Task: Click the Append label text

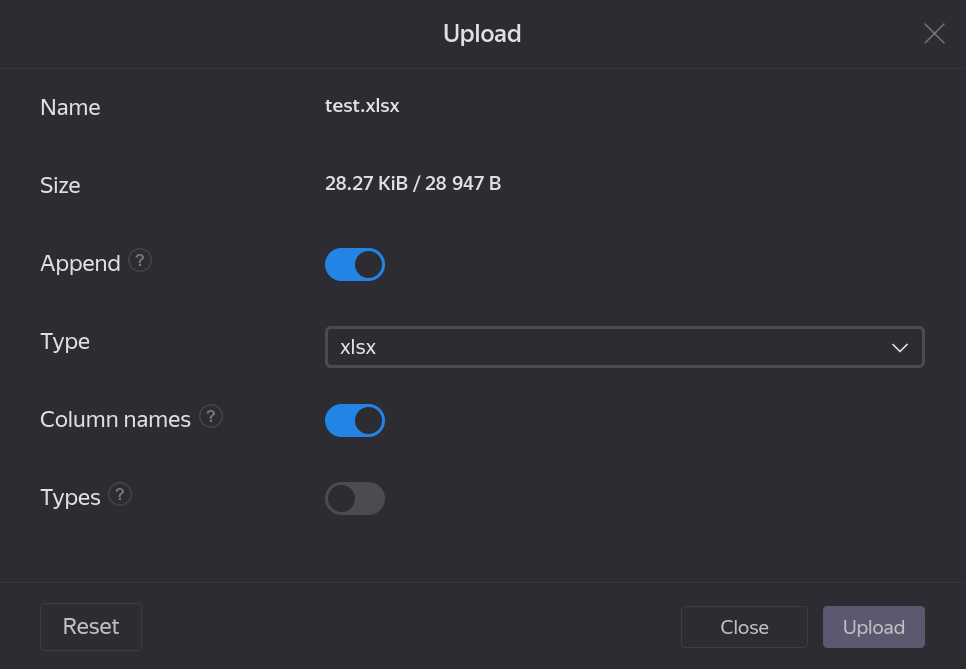Action: (x=80, y=264)
